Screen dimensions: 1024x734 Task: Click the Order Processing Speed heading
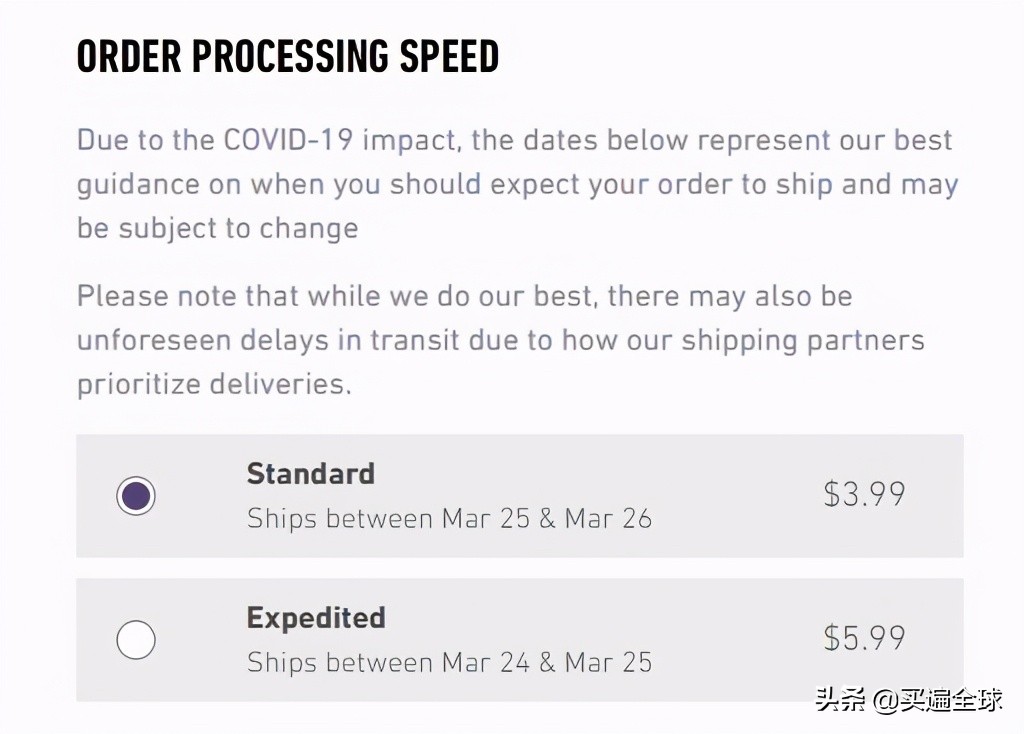[288, 58]
